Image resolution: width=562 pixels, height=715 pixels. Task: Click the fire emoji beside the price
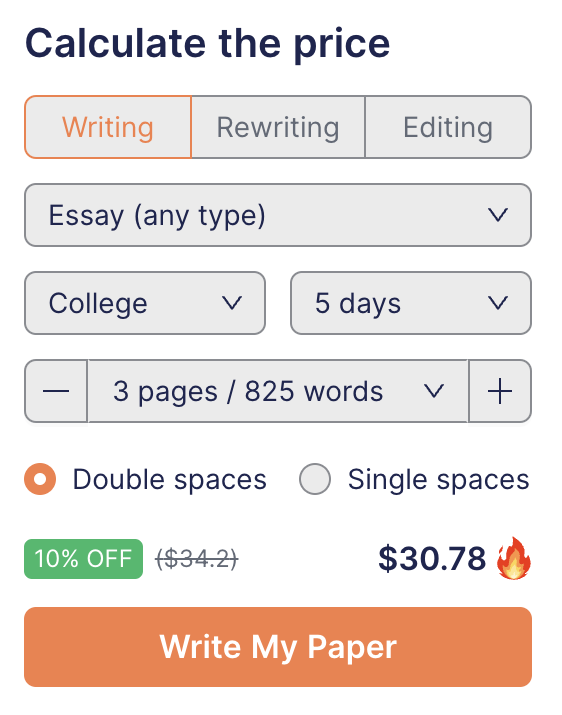(x=514, y=558)
